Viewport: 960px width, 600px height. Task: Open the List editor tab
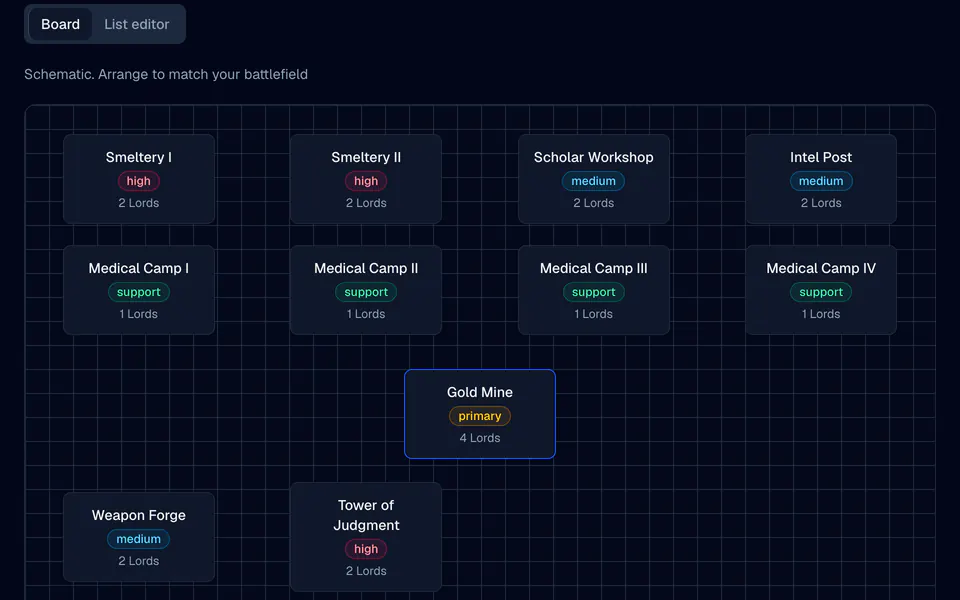point(137,24)
